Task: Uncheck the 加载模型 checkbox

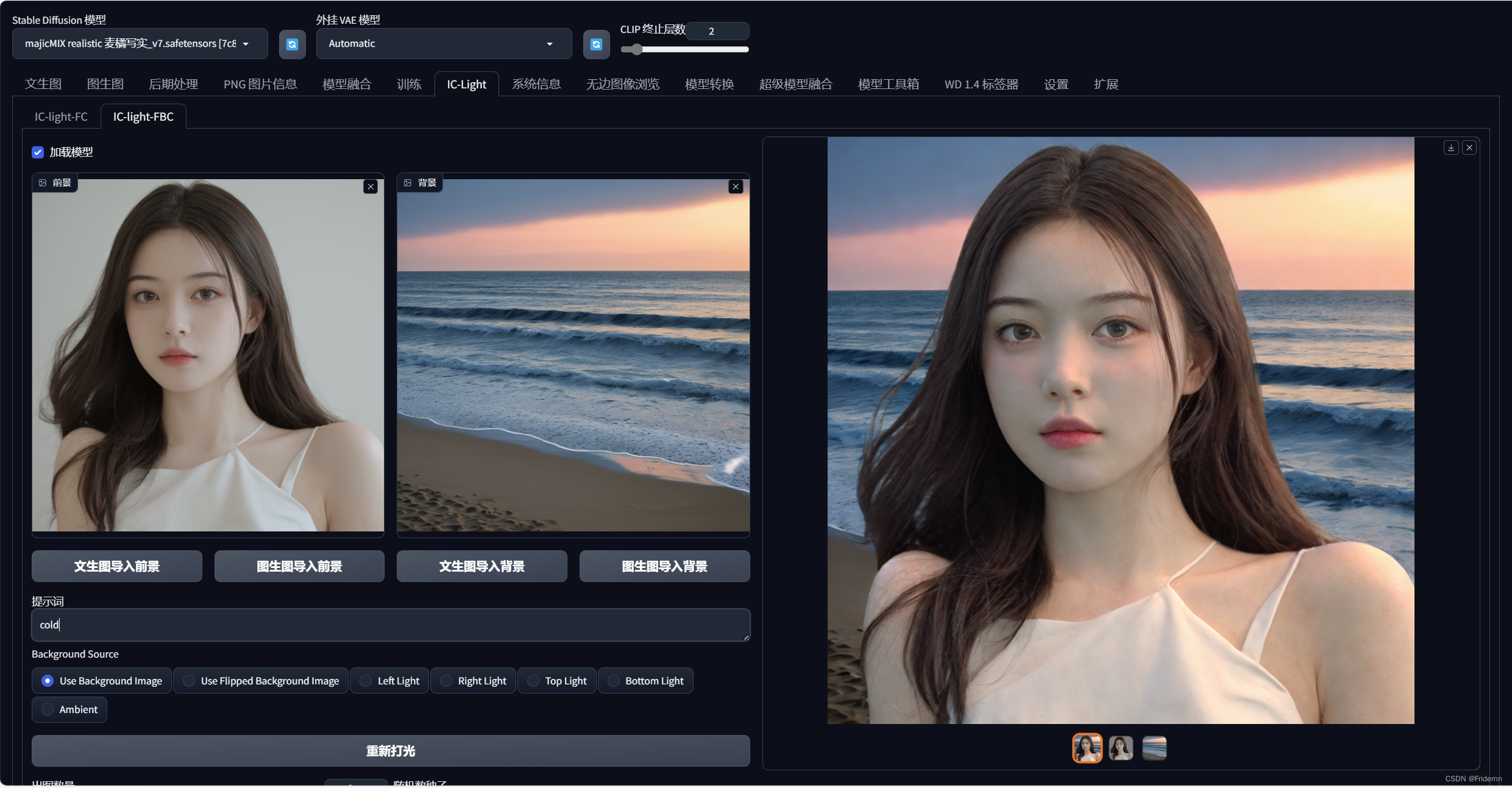Action: click(x=38, y=152)
